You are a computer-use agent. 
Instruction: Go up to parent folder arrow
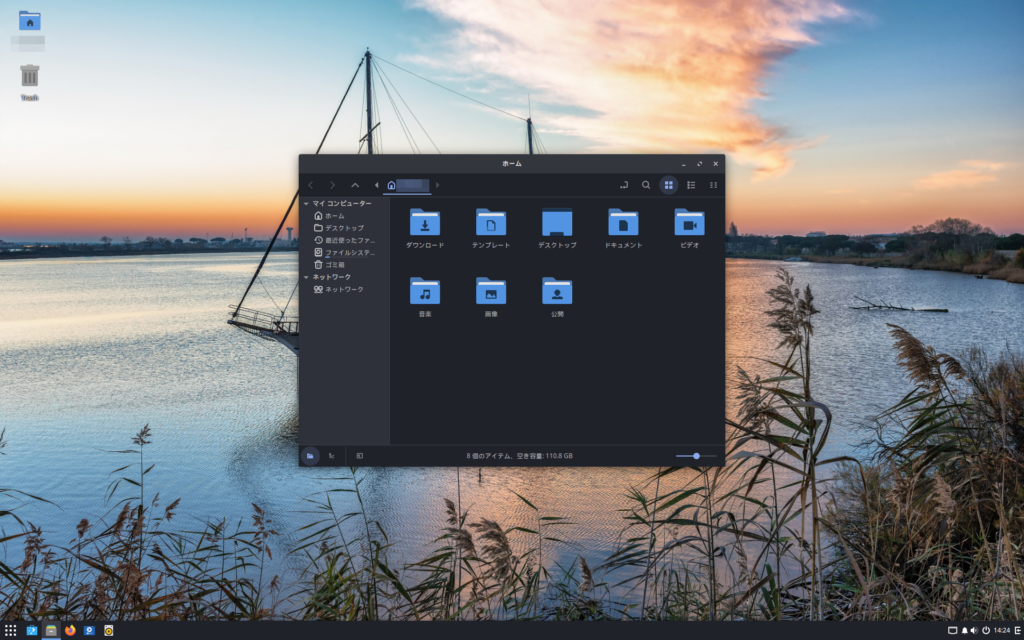[x=355, y=185]
